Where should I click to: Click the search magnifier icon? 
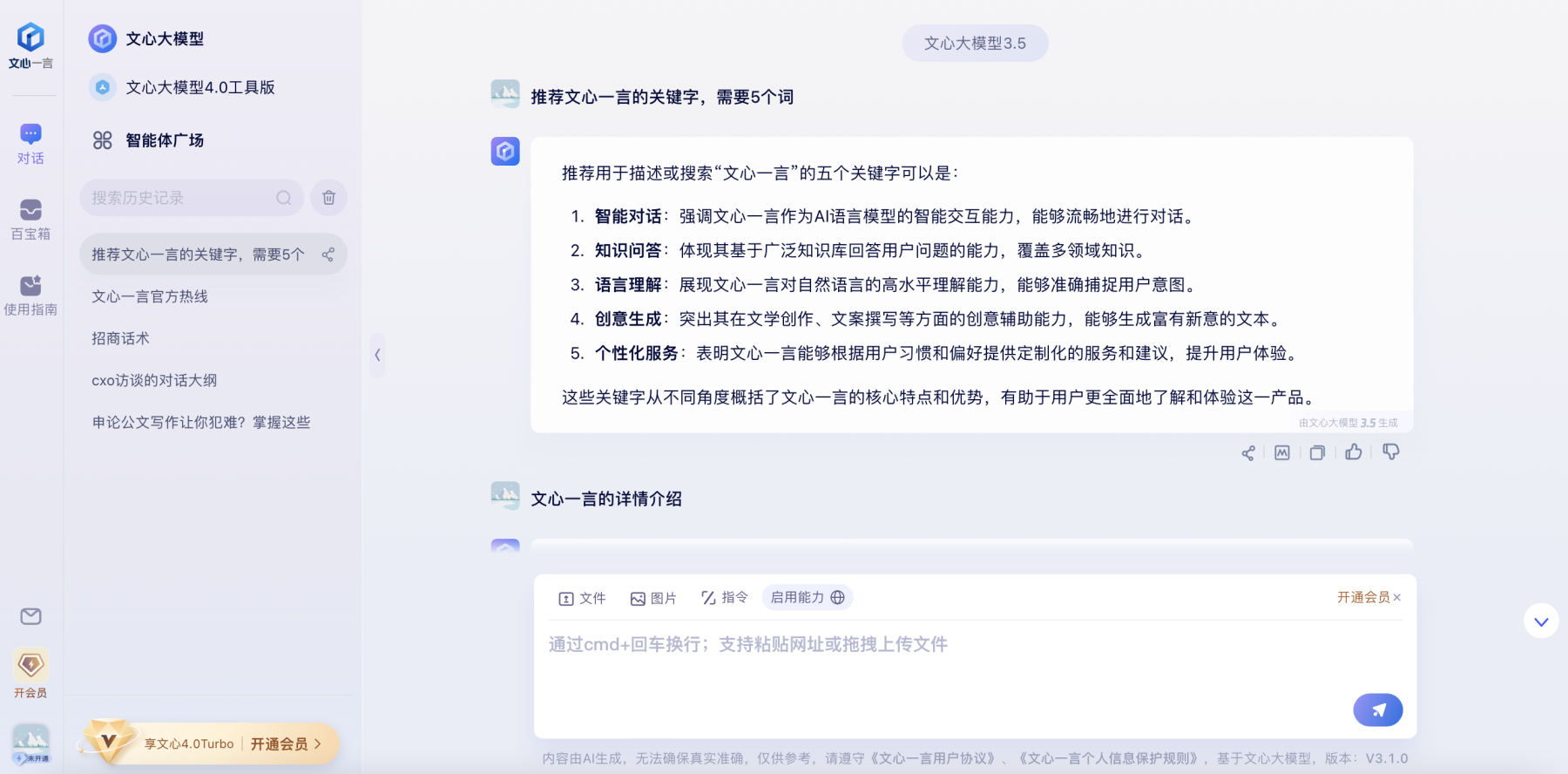(x=284, y=198)
